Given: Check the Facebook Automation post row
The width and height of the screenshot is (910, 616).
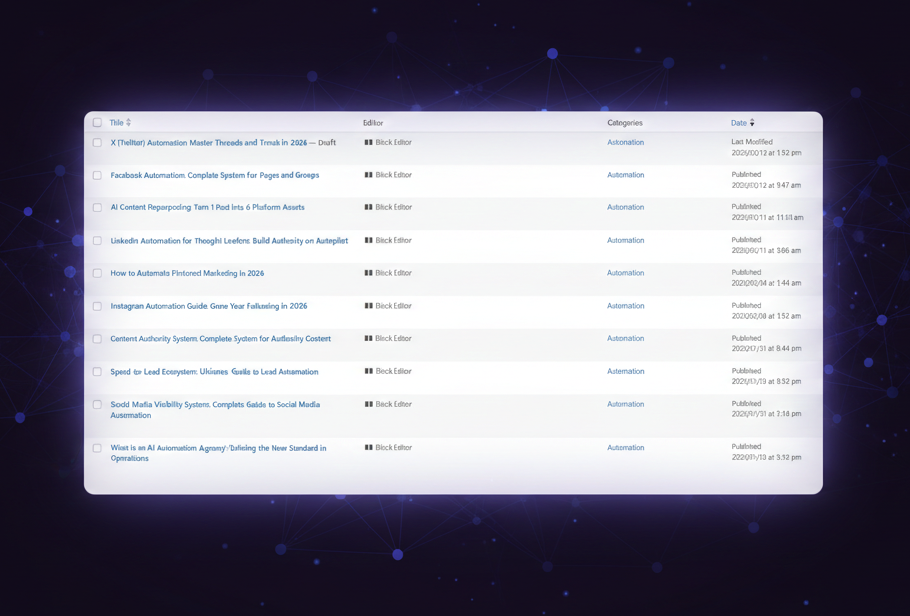Looking at the screenshot, I should pyautogui.click(x=97, y=175).
